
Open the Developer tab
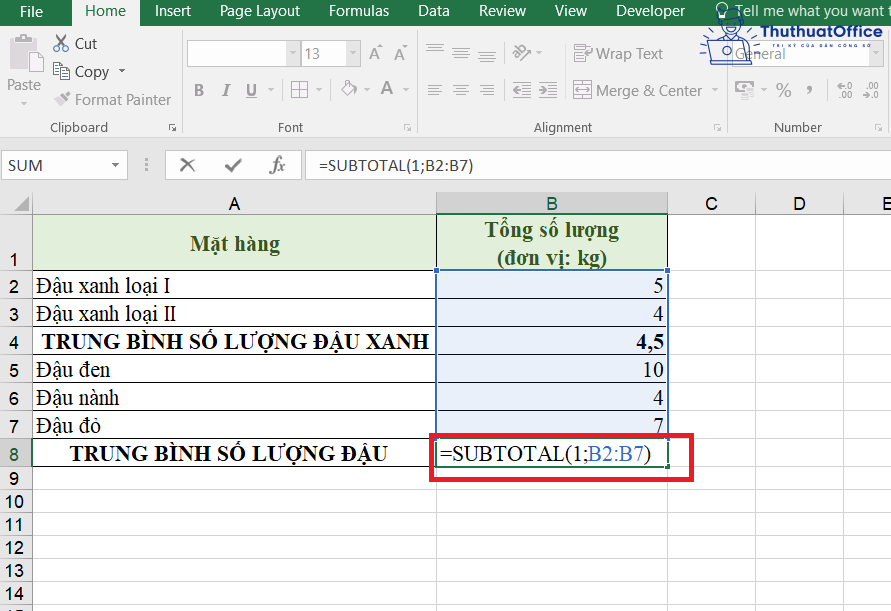(x=650, y=12)
